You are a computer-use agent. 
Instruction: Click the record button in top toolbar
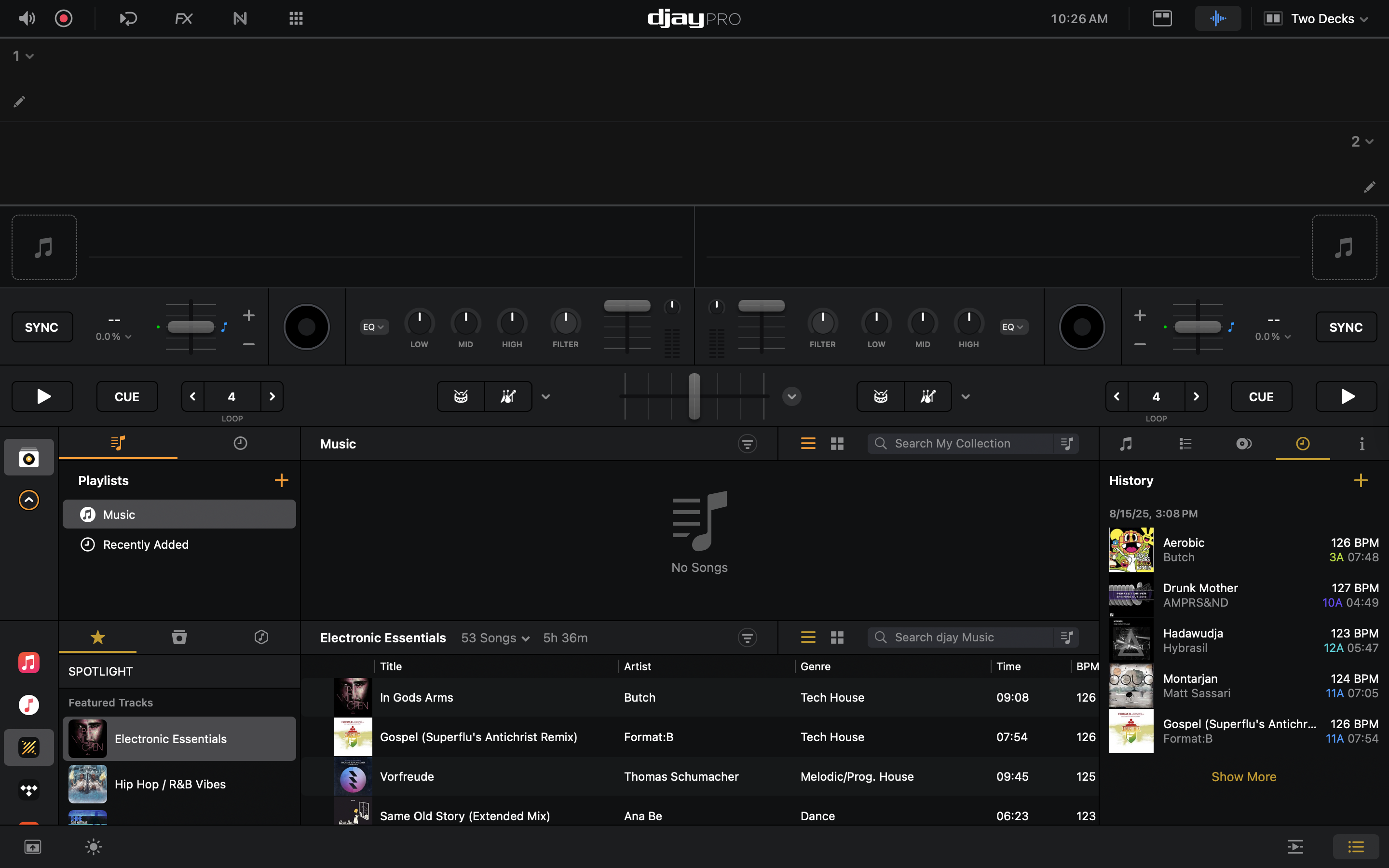63,18
